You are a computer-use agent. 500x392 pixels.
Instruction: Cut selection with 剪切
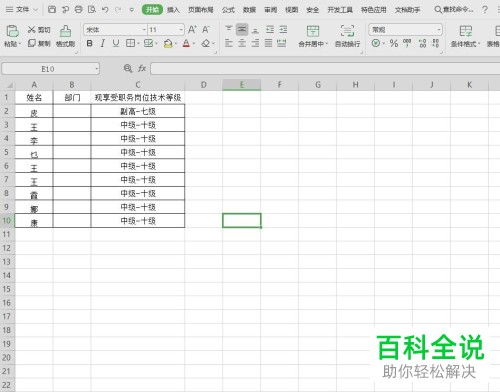click(39, 30)
